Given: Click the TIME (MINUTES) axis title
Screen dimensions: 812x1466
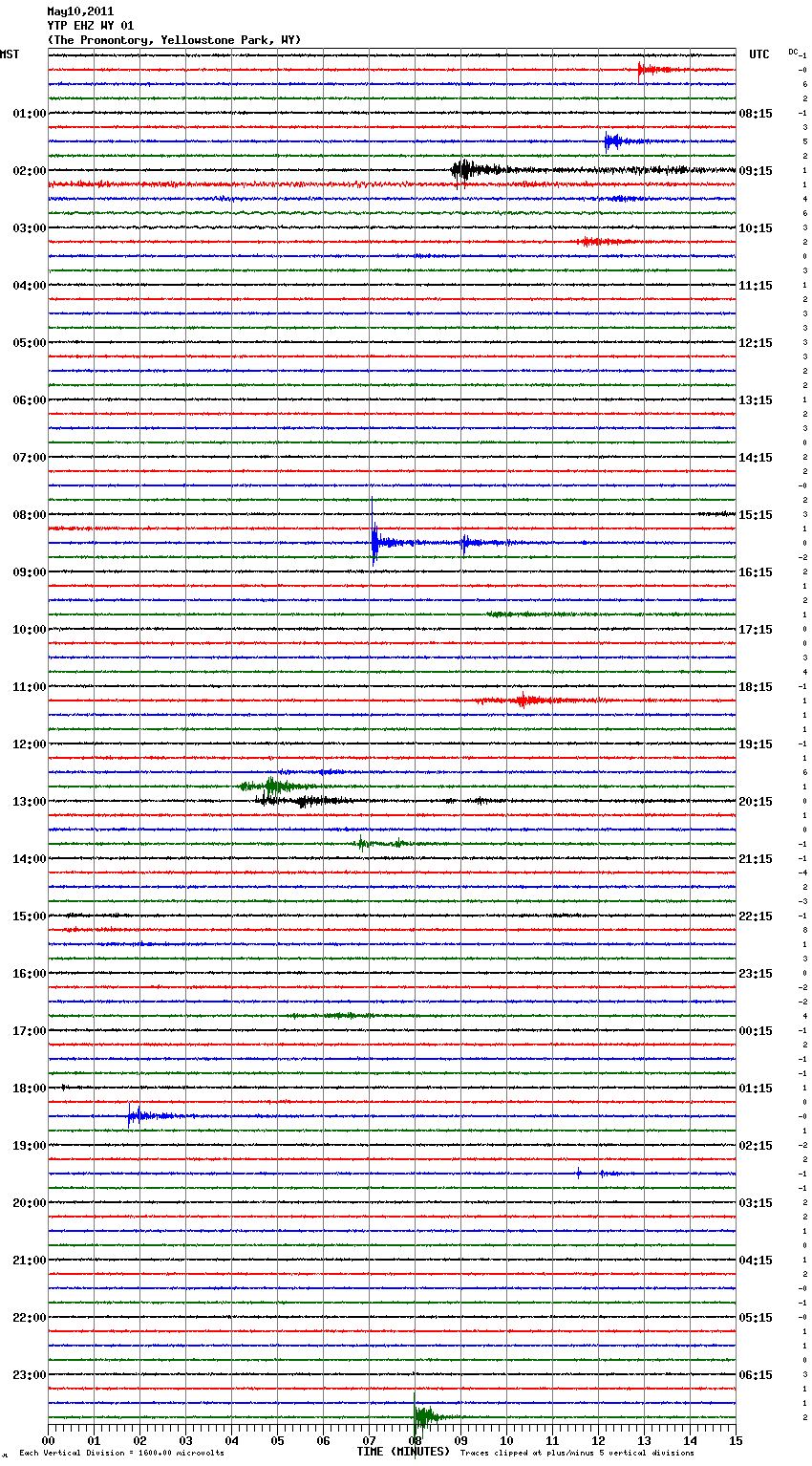Looking at the screenshot, I should point(403,1452).
